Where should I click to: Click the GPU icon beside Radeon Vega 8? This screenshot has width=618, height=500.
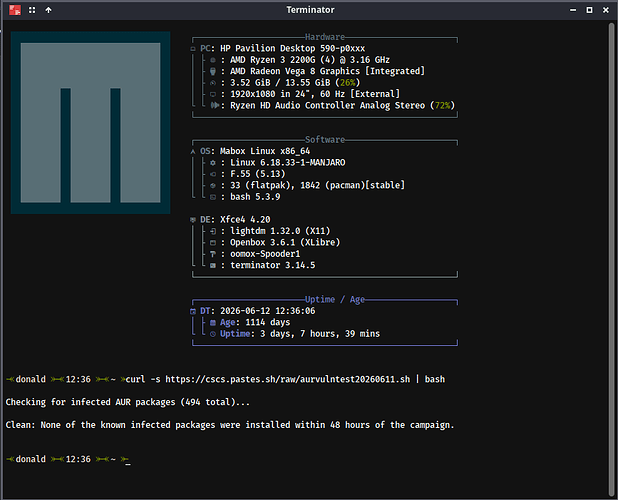pyautogui.click(x=213, y=71)
